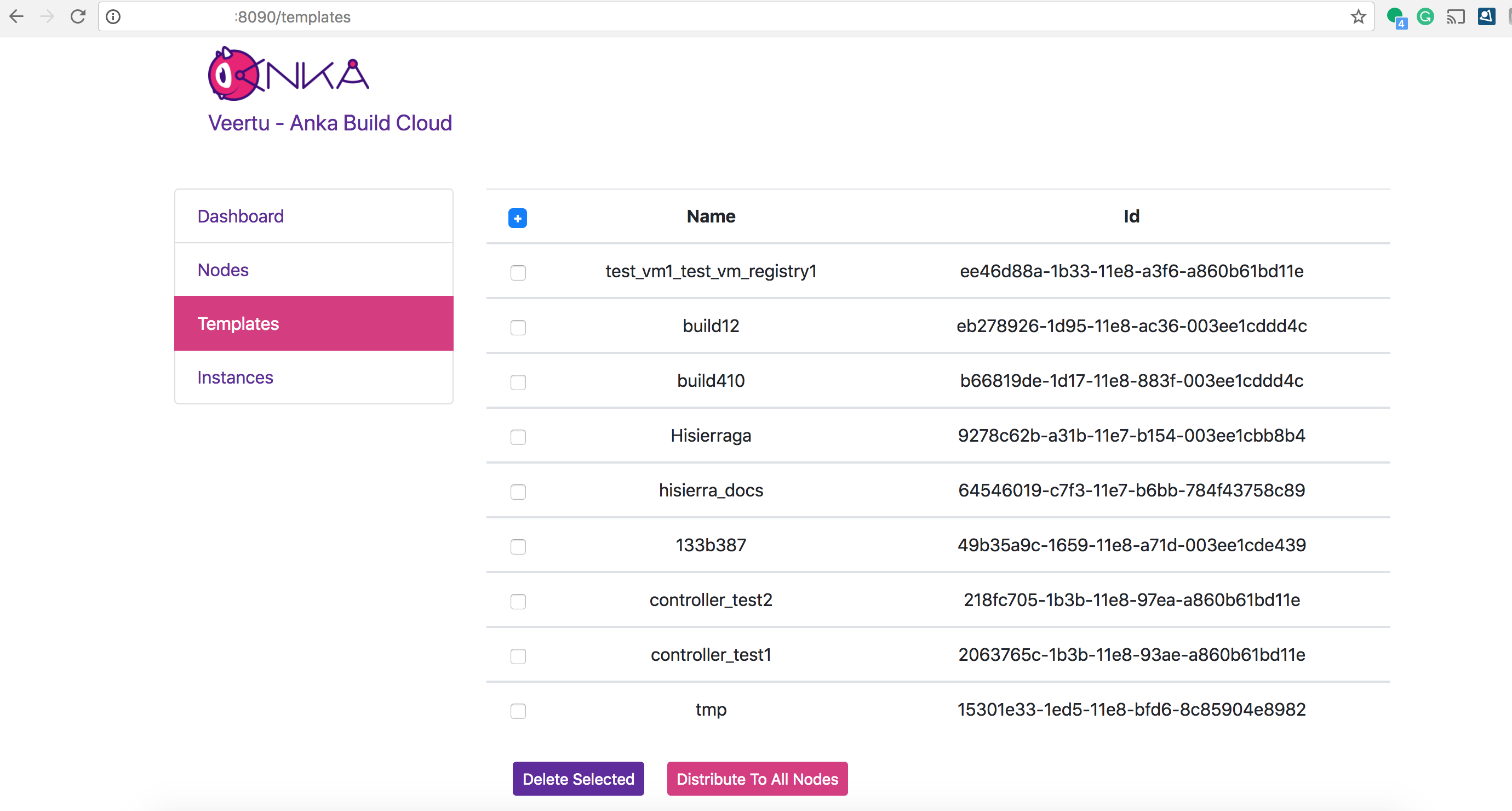The height and width of the screenshot is (811, 1512).
Task: Click the green extension icon with badge
Action: click(x=1395, y=16)
